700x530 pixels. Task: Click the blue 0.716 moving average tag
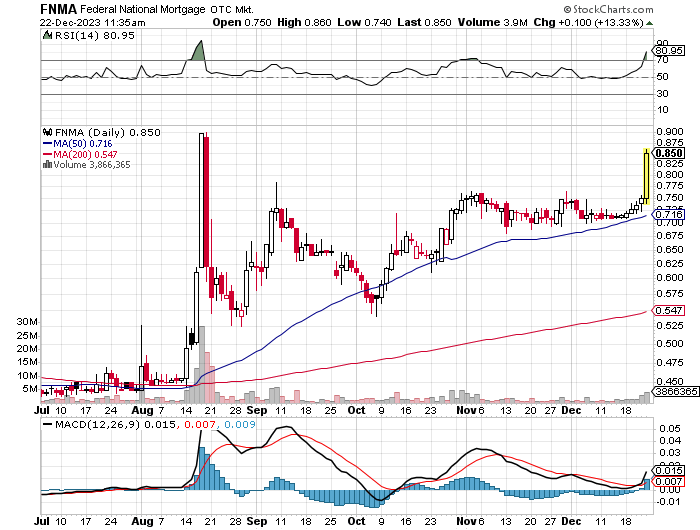coord(669,215)
